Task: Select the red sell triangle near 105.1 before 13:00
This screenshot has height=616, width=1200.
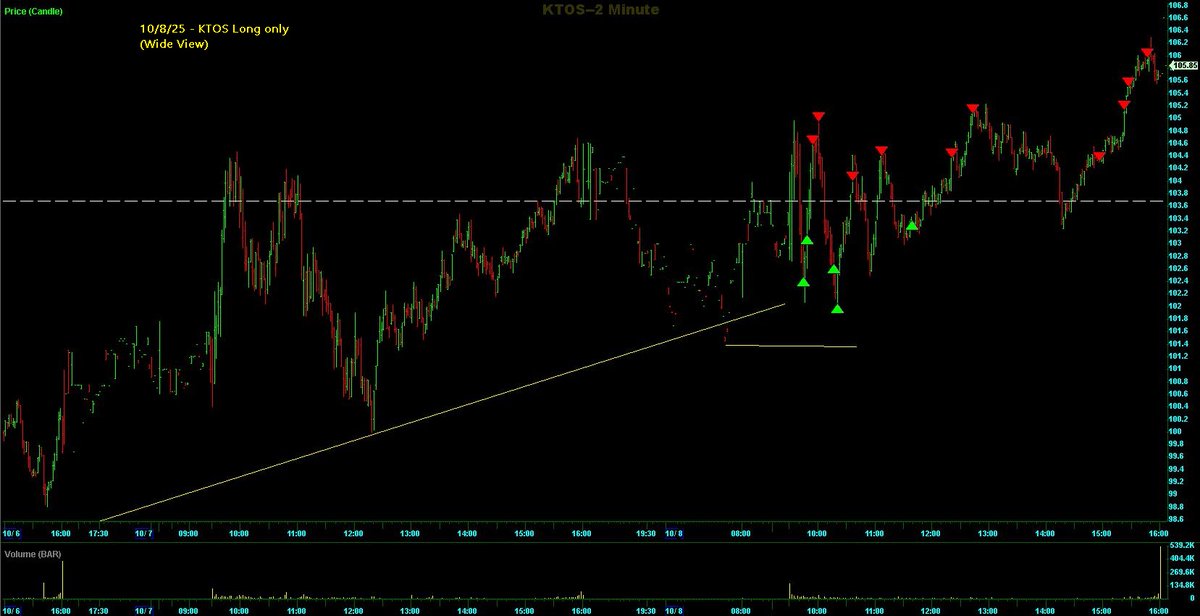Action: 972,108
